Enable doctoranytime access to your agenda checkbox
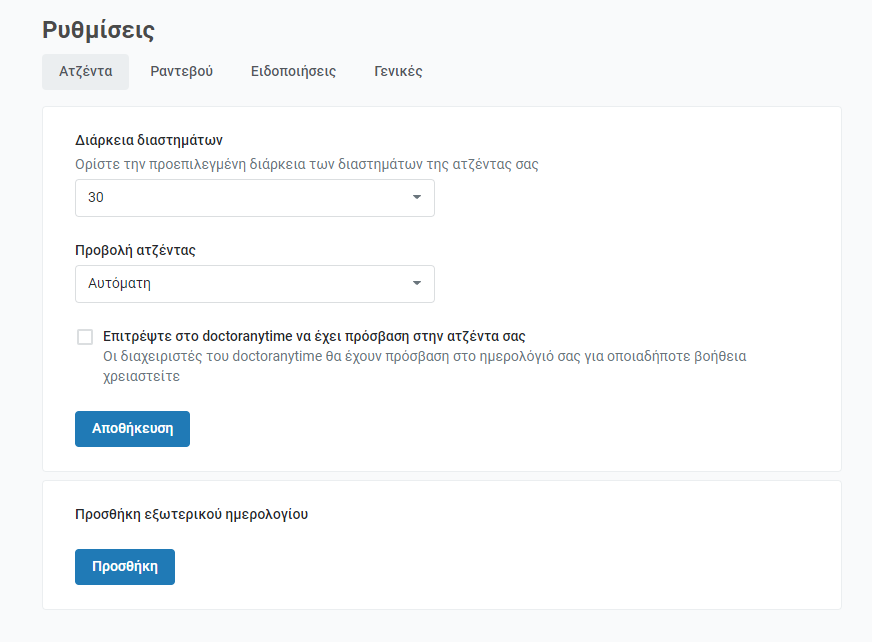The height and width of the screenshot is (642, 872). 85,337
